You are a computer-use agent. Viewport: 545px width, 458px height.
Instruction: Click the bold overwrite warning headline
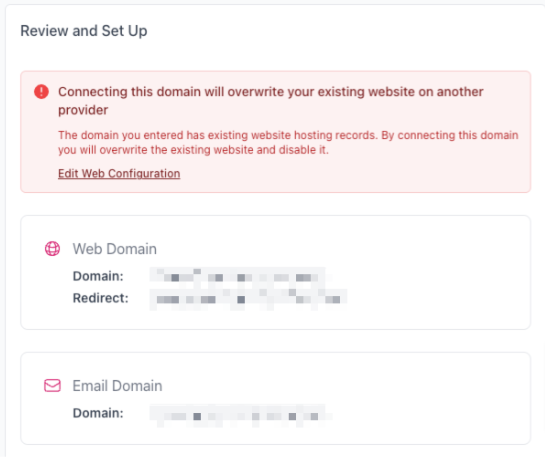point(270,101)
